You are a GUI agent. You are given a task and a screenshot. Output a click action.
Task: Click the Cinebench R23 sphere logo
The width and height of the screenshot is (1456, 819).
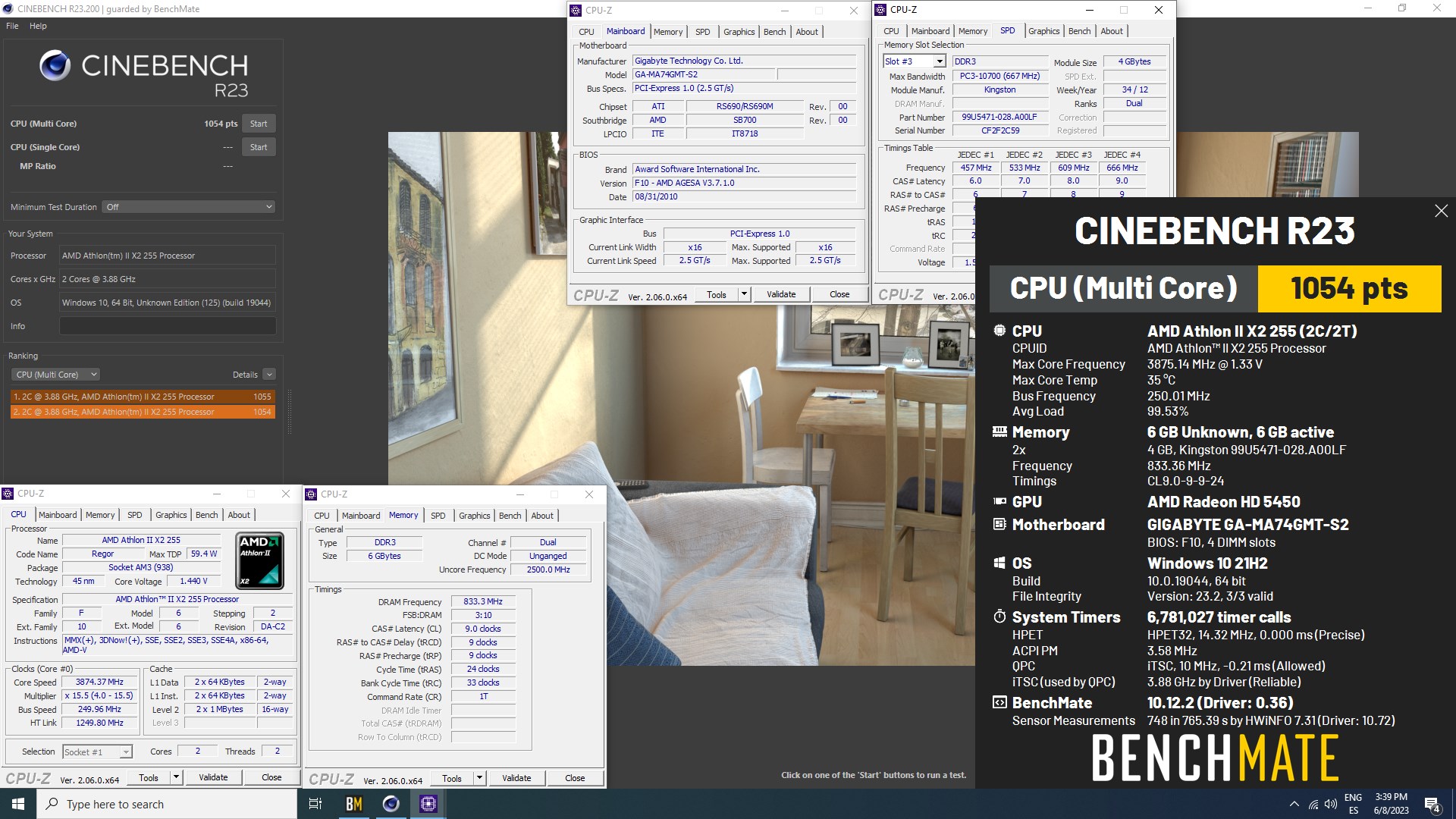(55, 66)
